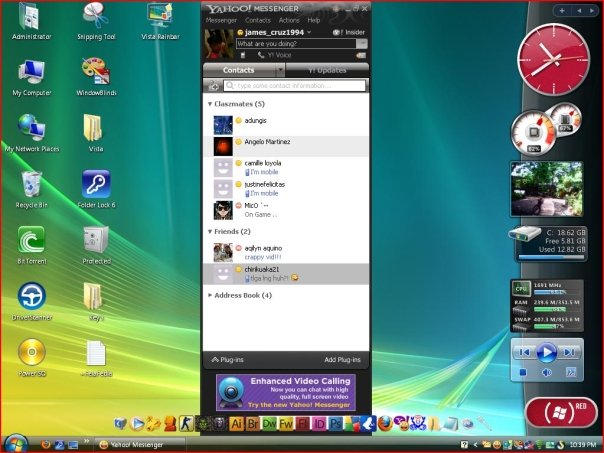
Task: Switch to the Y! Updates tab
Action: click(x=327, y=70)
